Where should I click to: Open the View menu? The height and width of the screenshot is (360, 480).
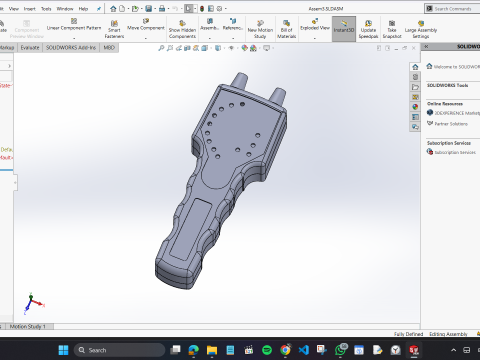pyautogui.click(x=14, y=9)
